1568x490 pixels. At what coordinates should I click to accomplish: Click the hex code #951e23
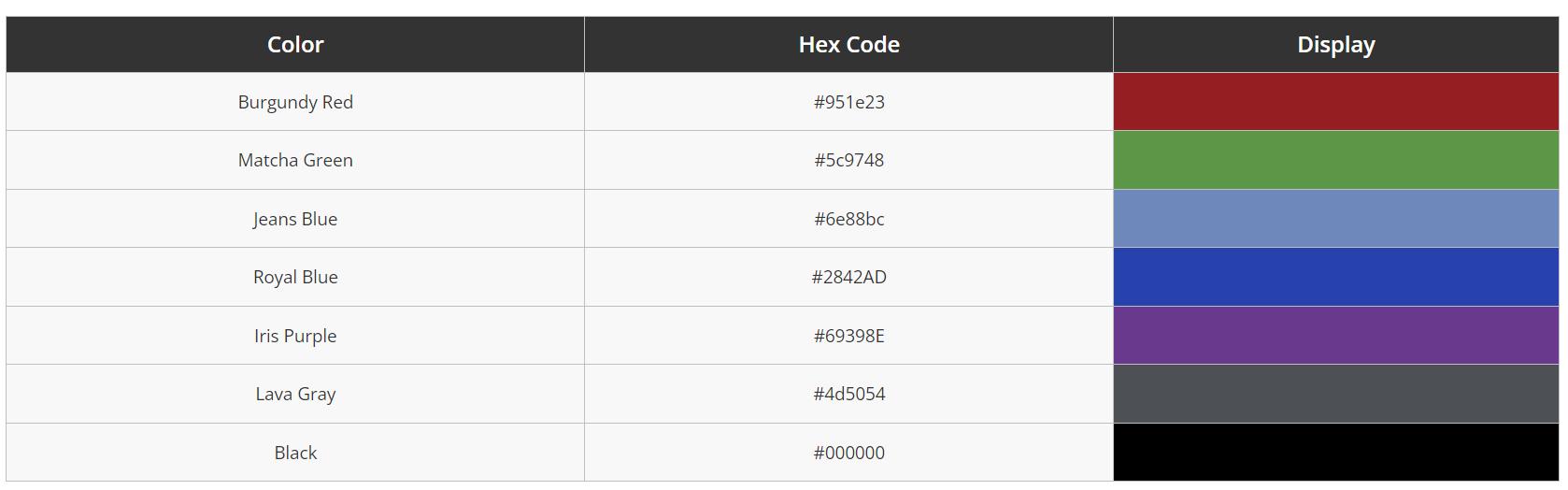tap(848, 102)
